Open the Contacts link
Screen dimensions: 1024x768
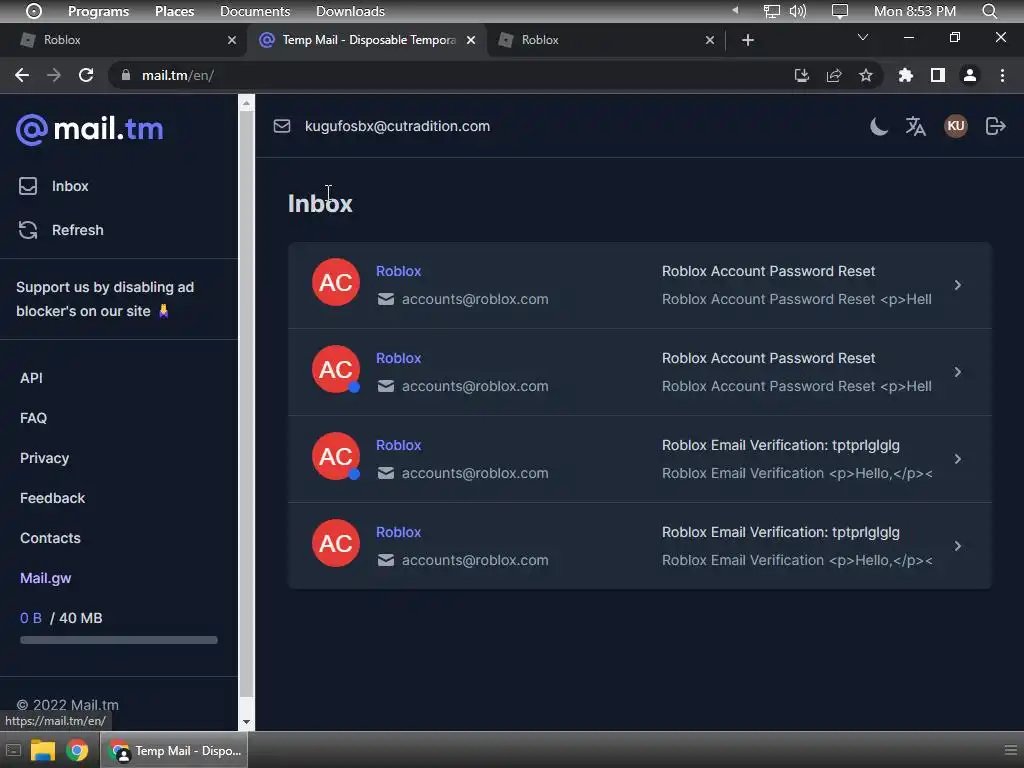[50, 538]
